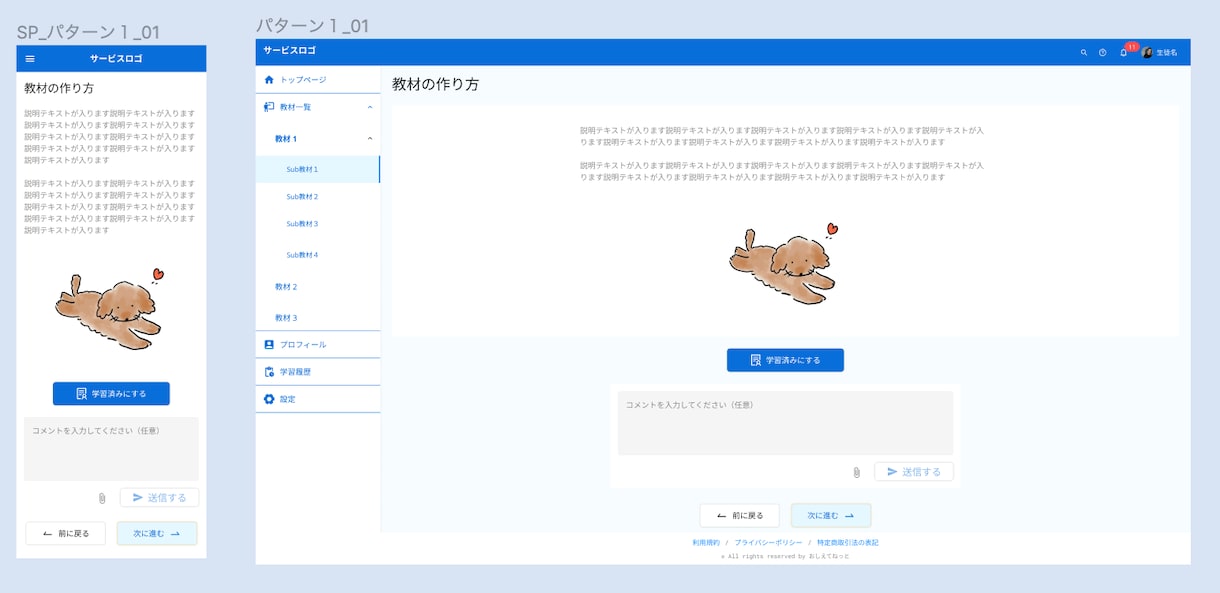The width and height of the screenshot is (1220, 593).
Task: Click 送信する button in desktop view
Action: click(914, 472)
